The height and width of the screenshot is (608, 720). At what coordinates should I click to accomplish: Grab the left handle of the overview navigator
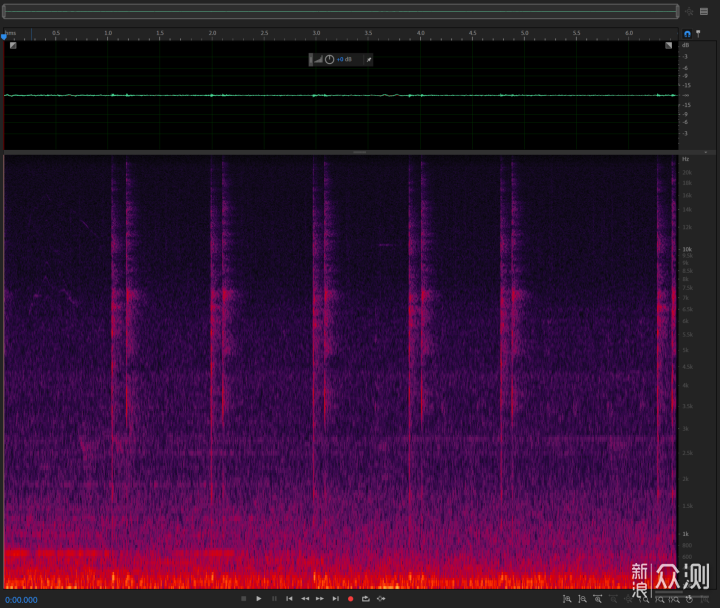[4, 11]
